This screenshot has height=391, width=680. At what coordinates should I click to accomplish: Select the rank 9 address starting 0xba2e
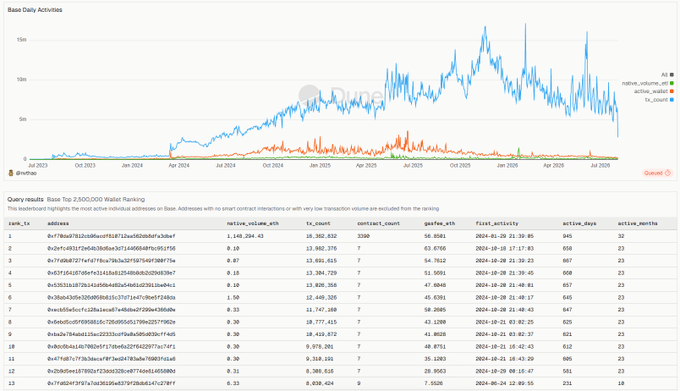111,334
